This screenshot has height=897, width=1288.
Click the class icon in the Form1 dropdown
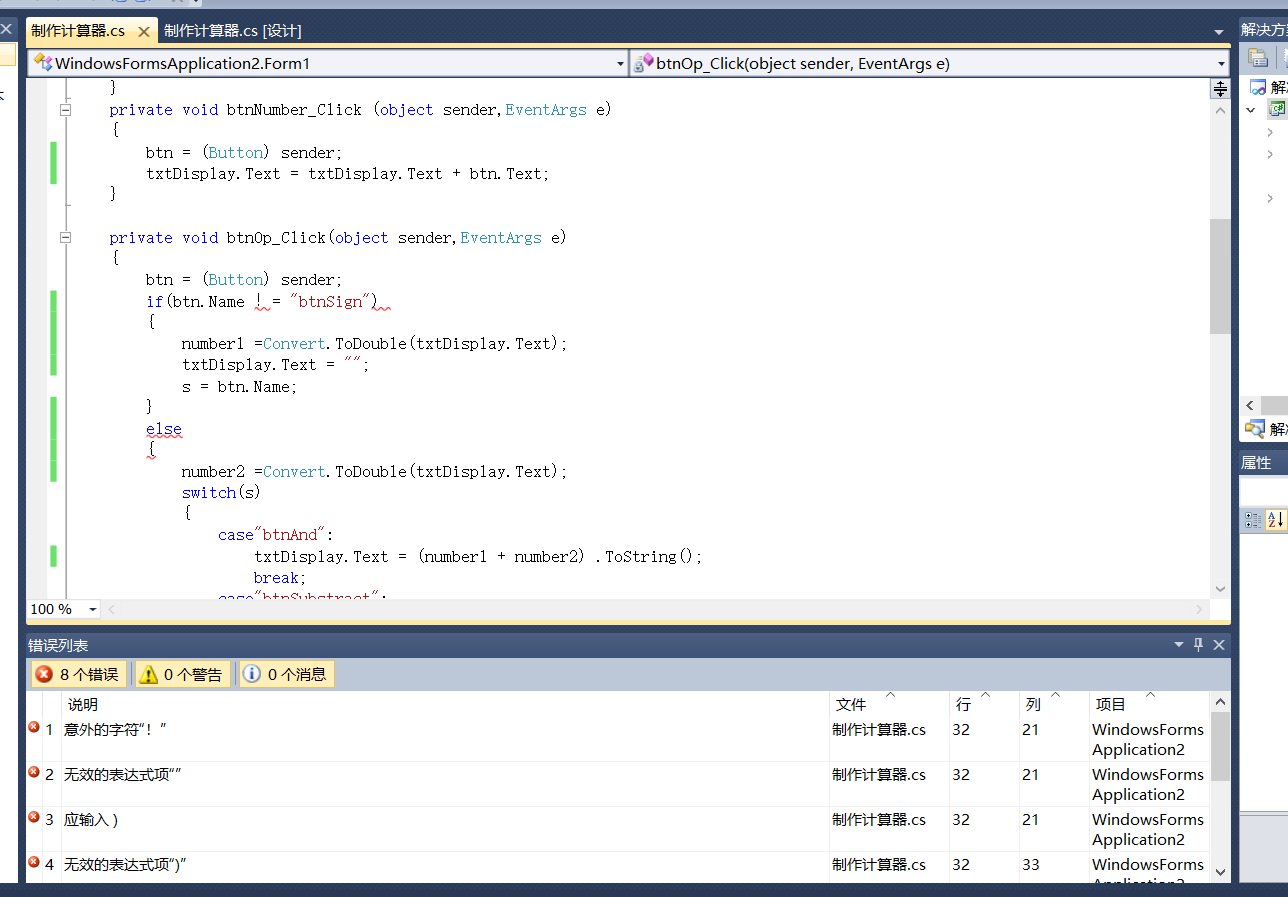(x=43, y=63)
